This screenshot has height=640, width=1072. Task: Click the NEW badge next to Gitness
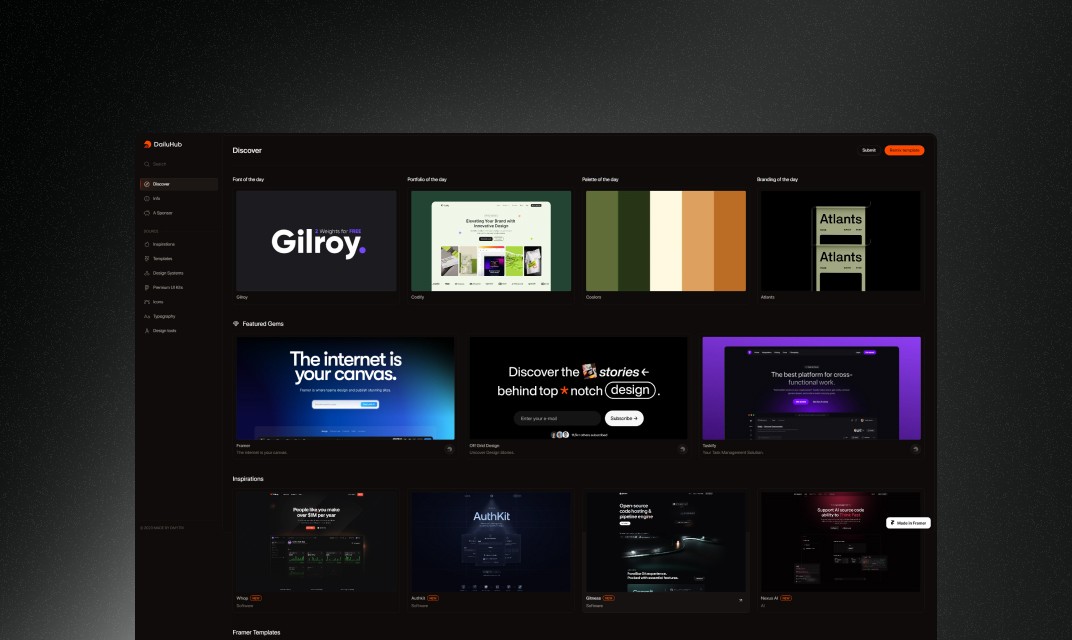coord(608,598)
